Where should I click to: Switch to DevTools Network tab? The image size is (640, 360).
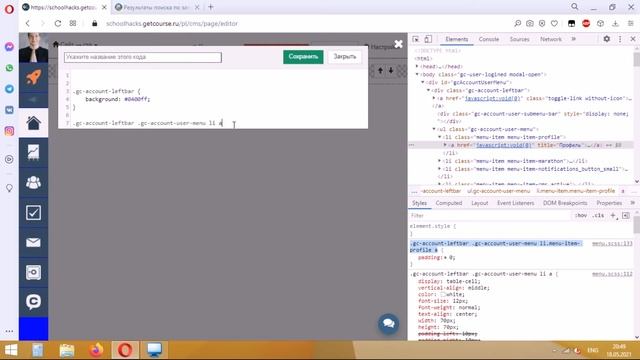(x=551, y=39)
